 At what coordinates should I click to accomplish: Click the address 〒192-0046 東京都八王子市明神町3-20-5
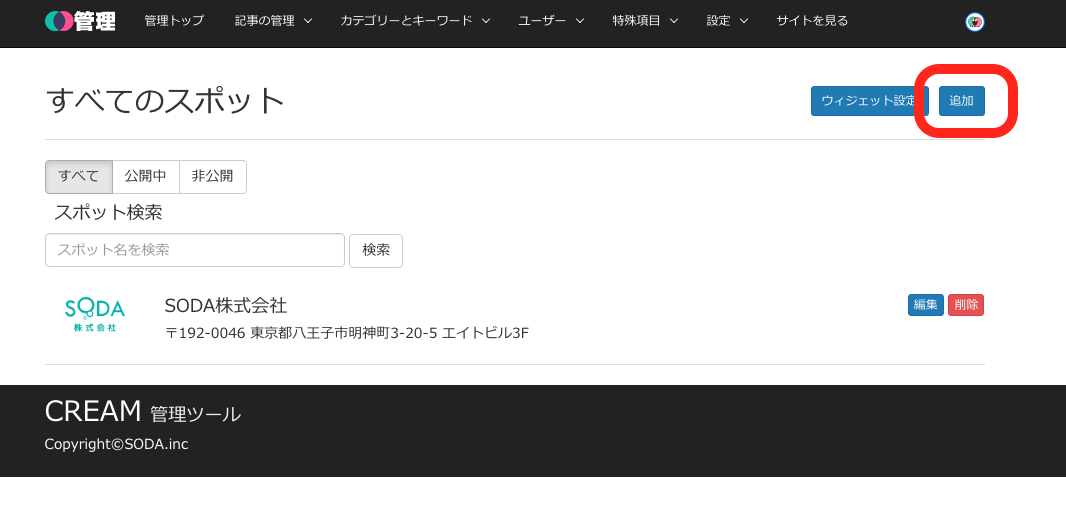coord(347,334)
